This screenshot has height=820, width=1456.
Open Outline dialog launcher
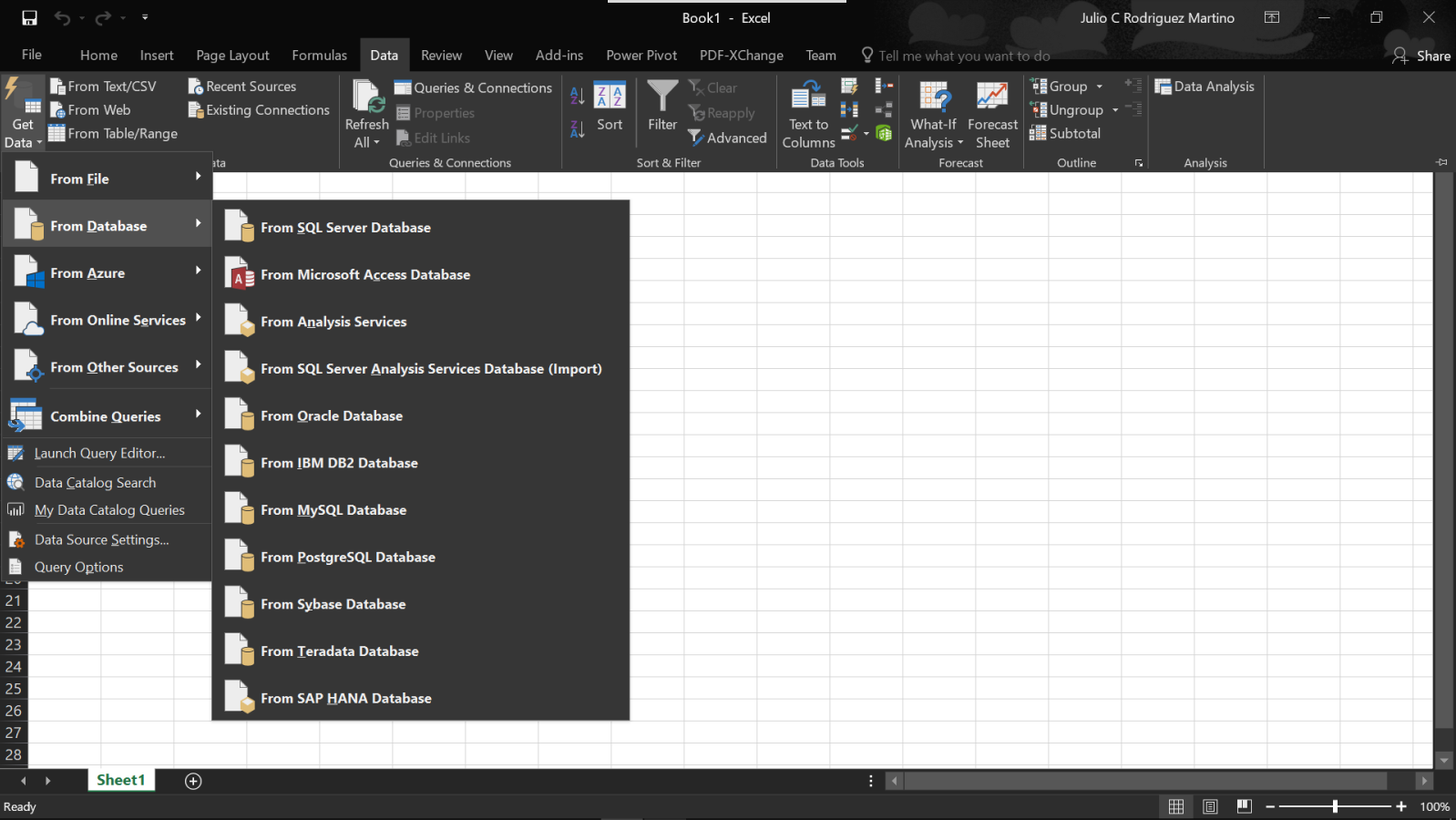coord(1138,163)
